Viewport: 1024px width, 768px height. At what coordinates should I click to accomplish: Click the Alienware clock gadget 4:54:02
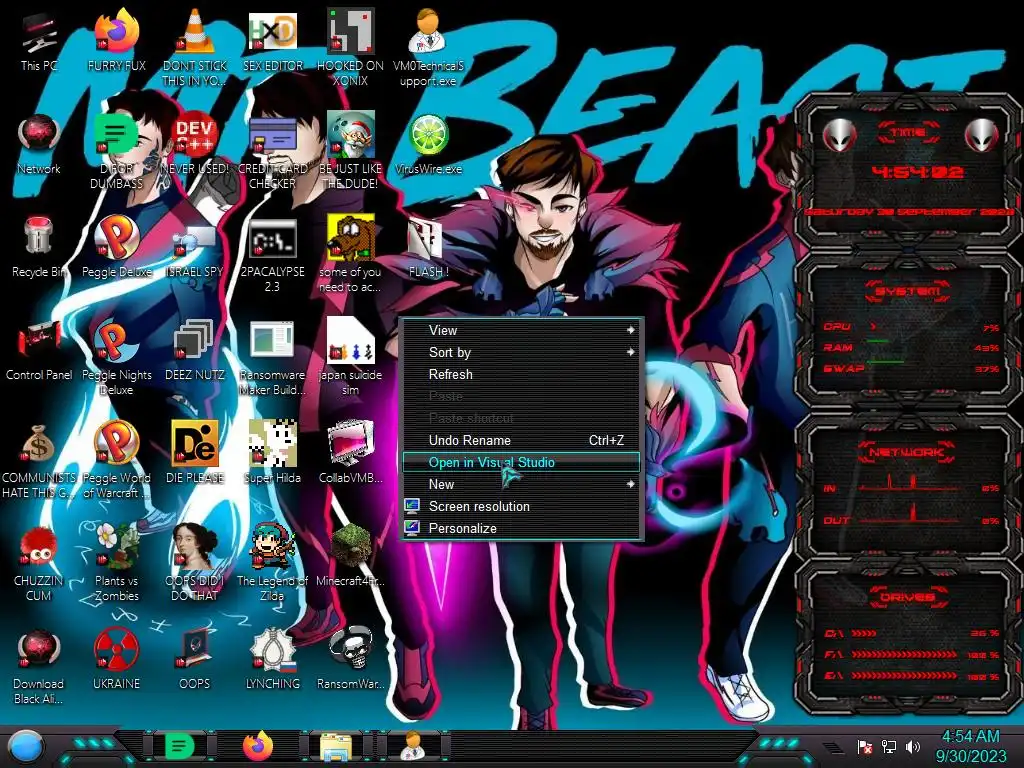tap(917, 172)
